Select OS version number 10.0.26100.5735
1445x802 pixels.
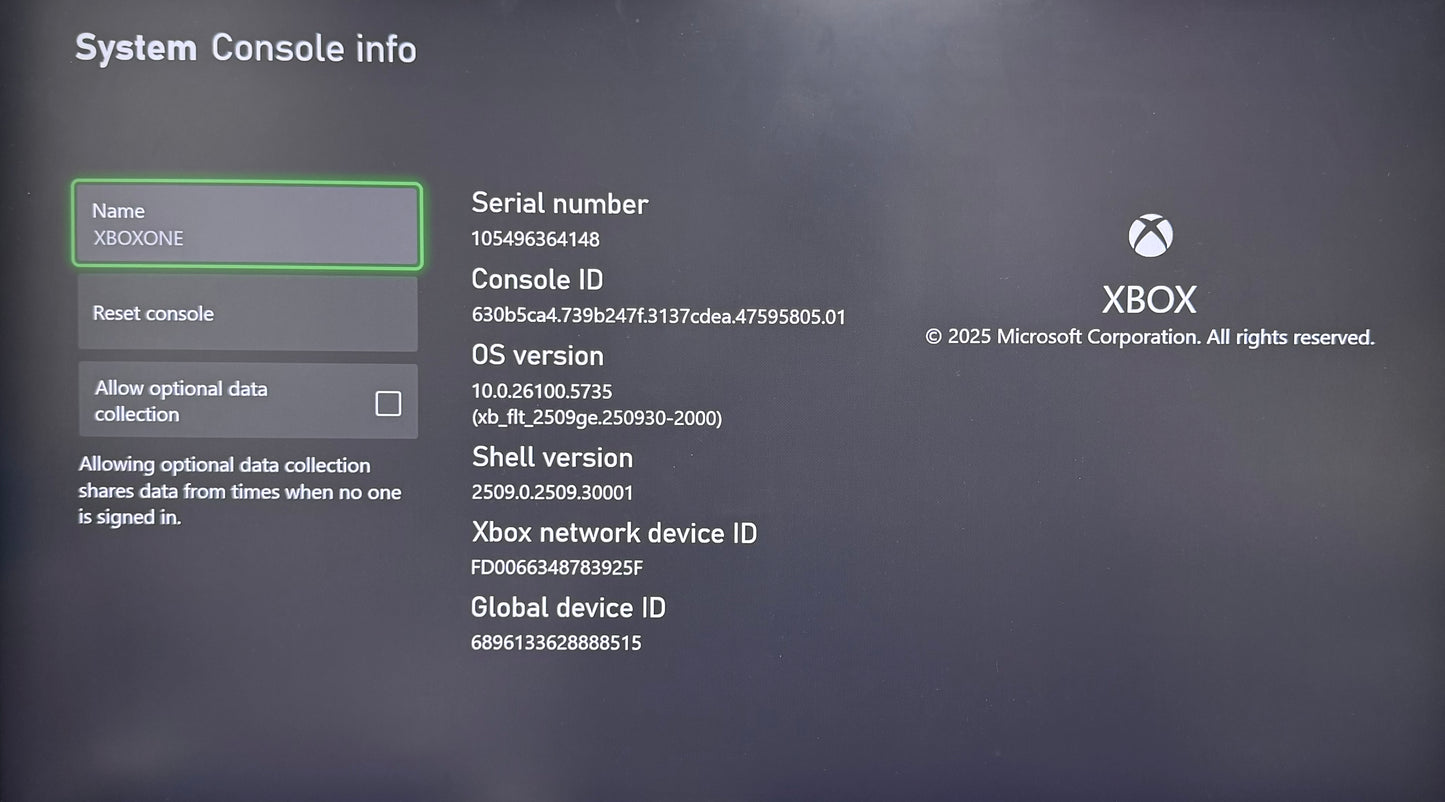pyautogui.click(x=541, y=391)
